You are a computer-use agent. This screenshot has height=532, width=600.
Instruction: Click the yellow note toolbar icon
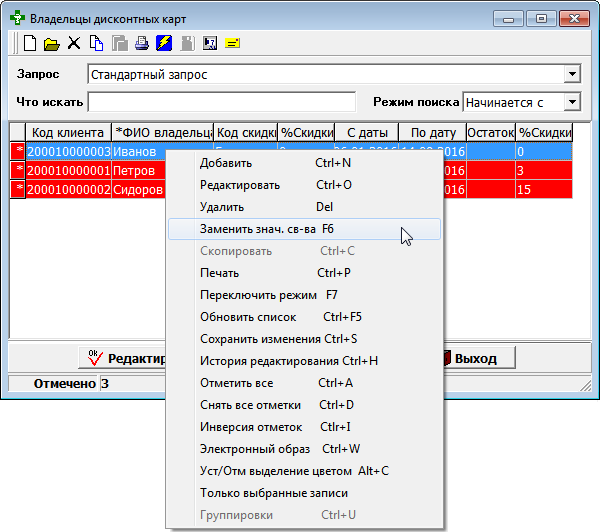[232, 43]
